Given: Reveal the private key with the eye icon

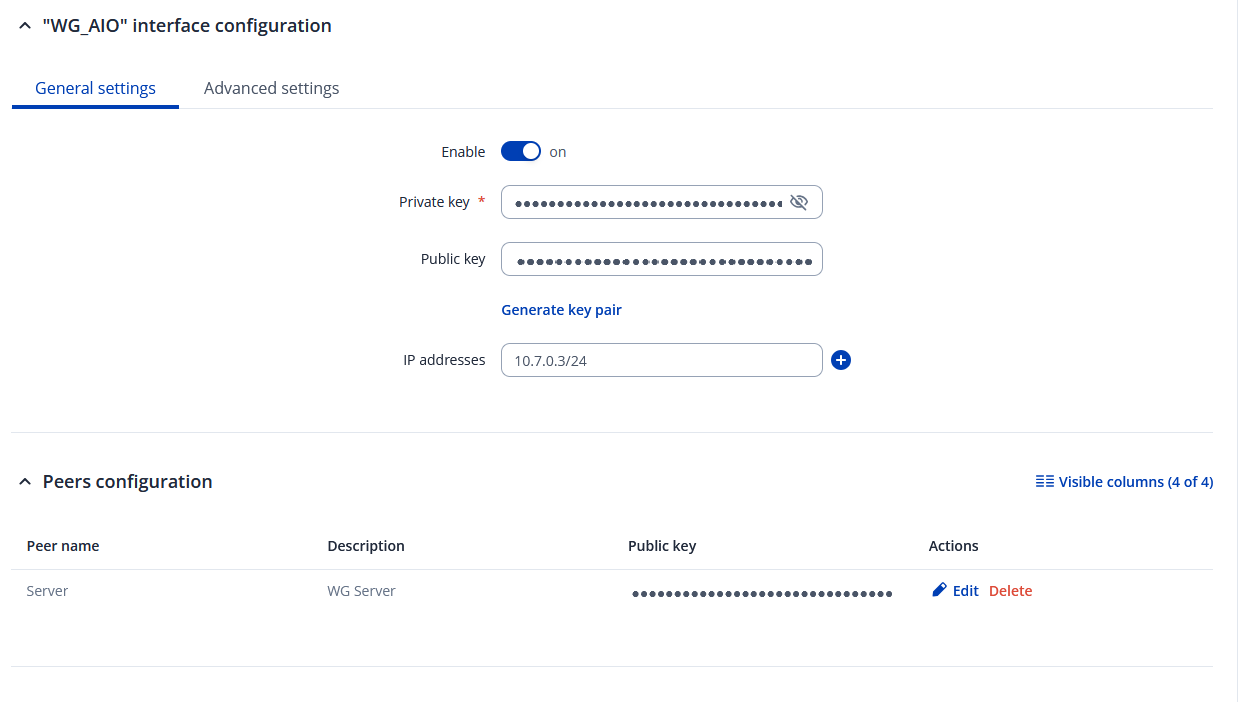Looking at the screenshot, I should (x=798, y=202).
